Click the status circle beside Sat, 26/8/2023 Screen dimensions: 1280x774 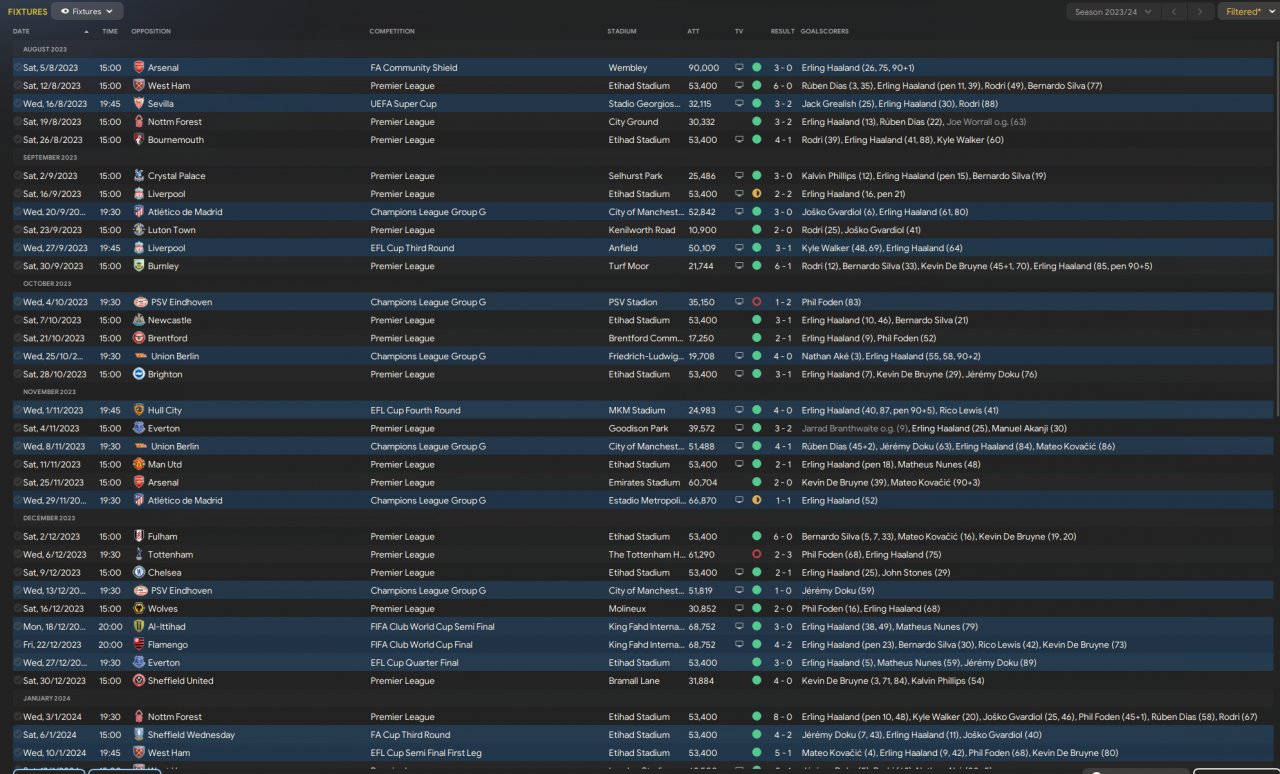pos(18,140)
